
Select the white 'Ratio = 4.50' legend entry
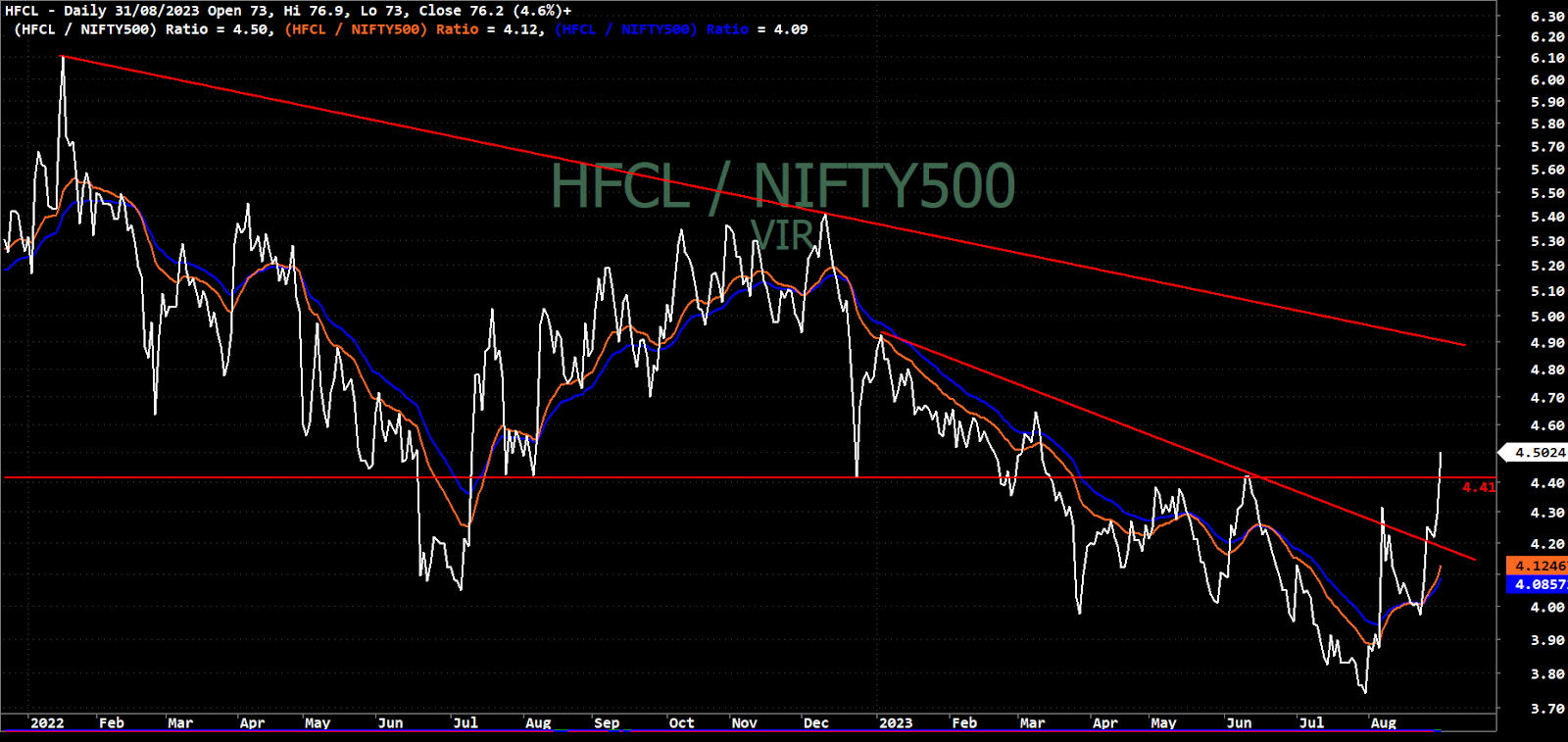(218, 29)
